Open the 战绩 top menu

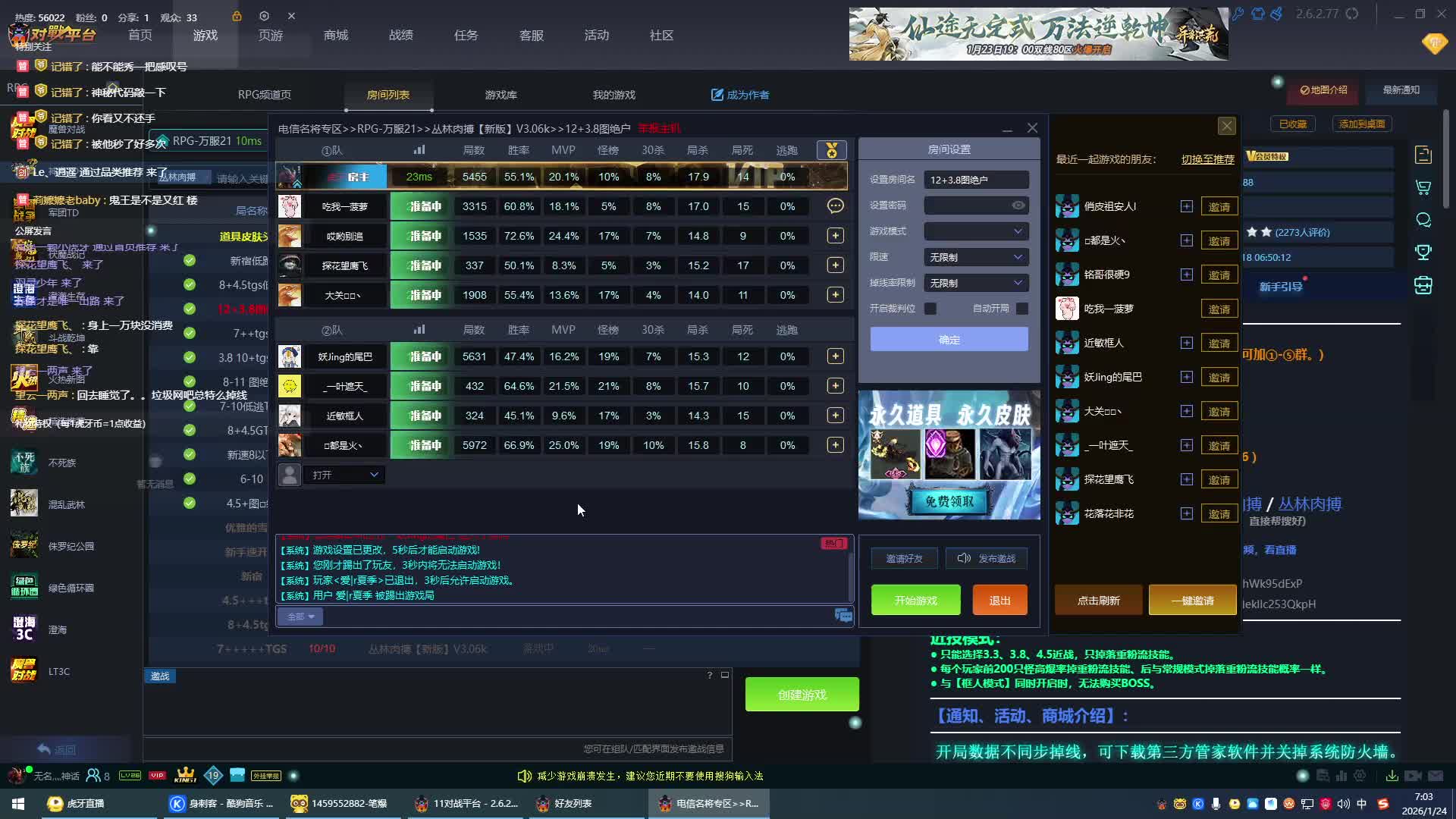click(x=401, y=36)
